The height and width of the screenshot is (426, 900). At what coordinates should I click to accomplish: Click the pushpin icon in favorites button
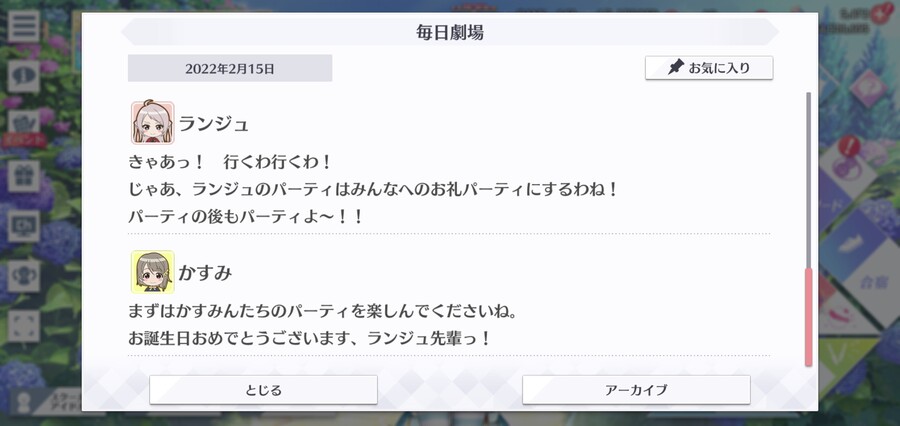pos(676,68)
